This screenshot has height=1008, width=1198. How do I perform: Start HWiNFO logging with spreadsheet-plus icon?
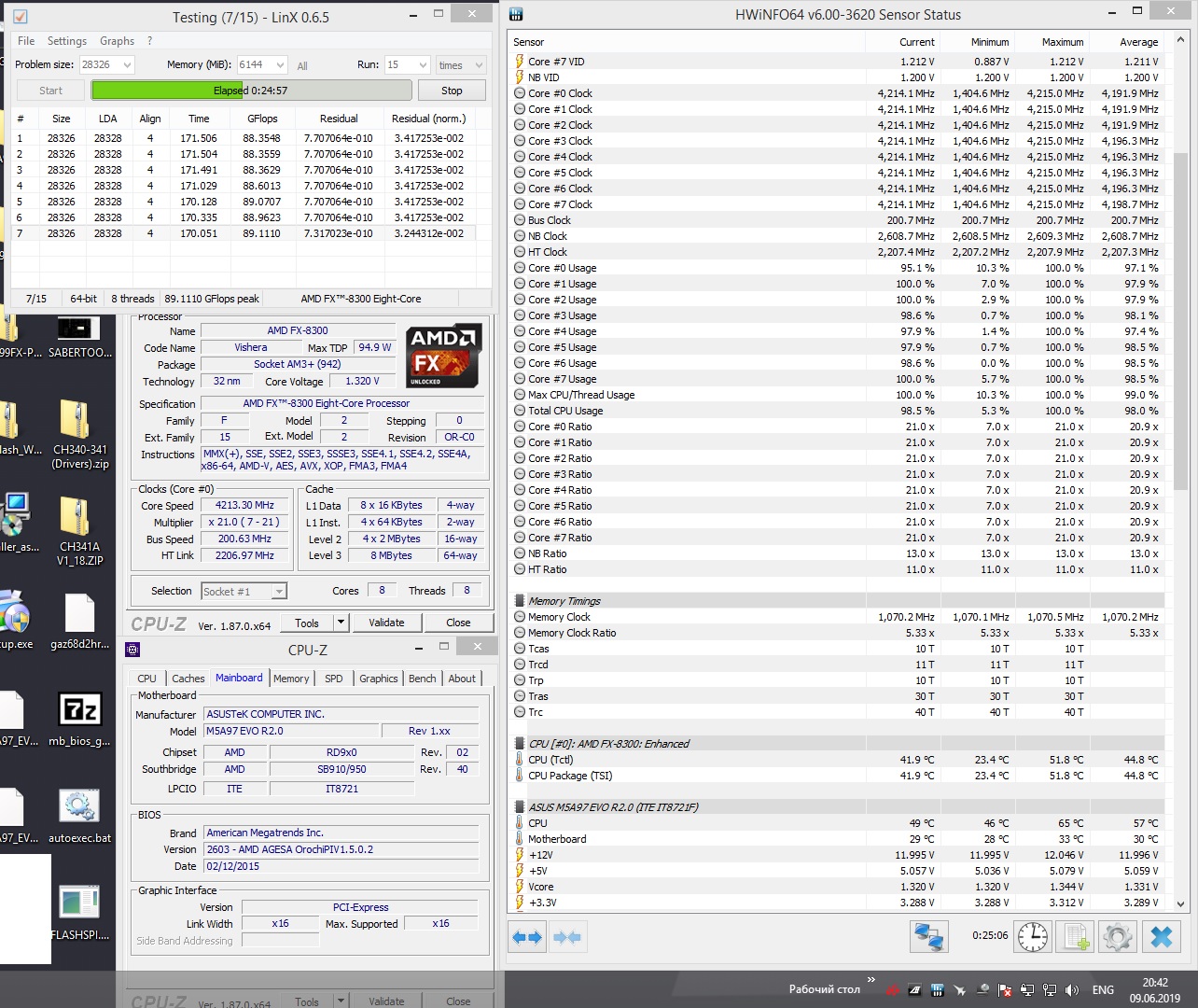click(1076, 936)
